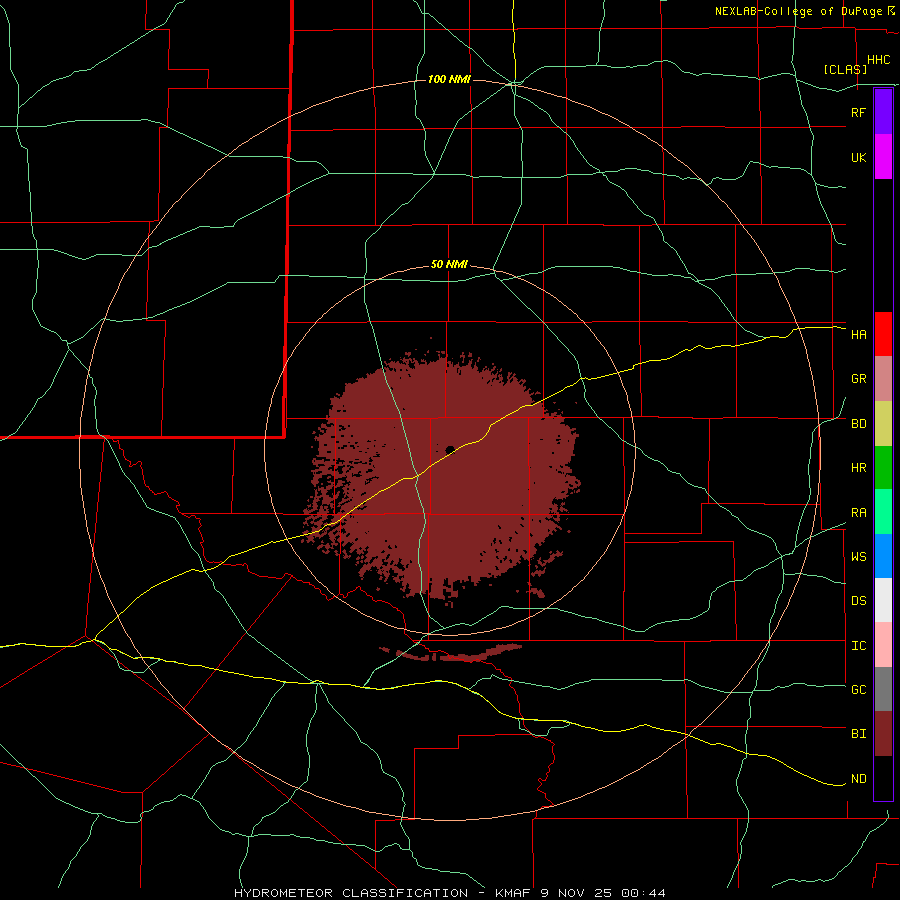The height and width of the screenshot is (900, 900).
Task: Click the black radar site dot
Action: [x=450, y=450]
